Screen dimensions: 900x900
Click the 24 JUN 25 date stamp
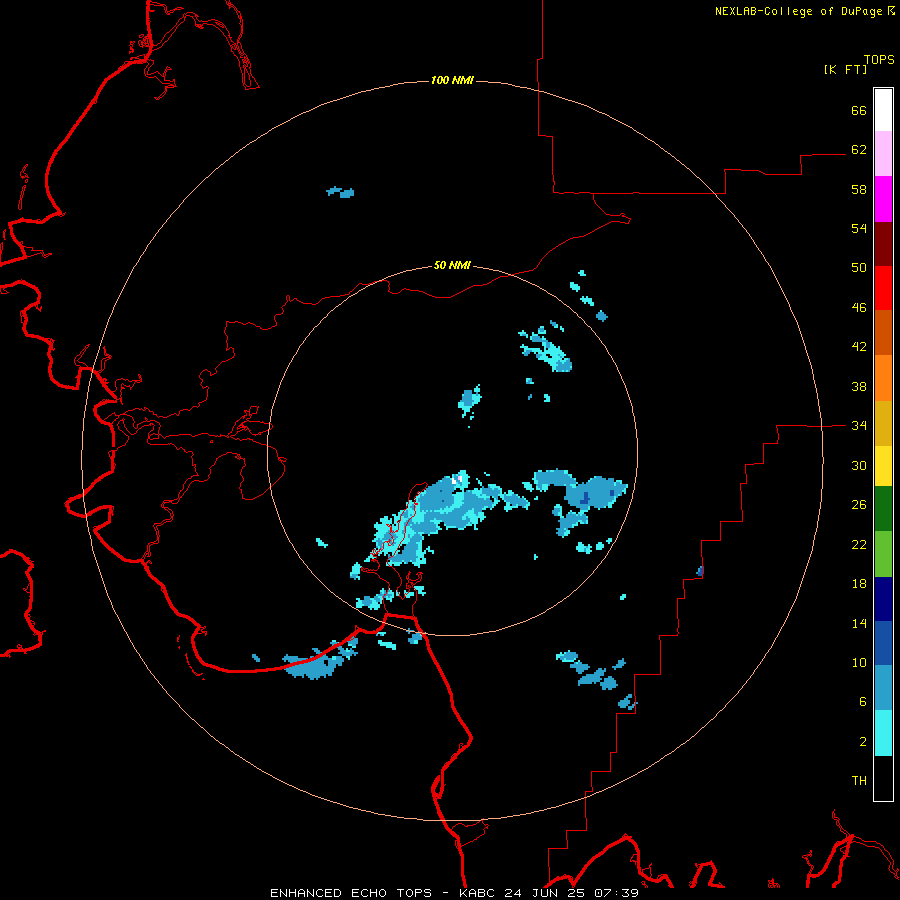click(546, 893)
